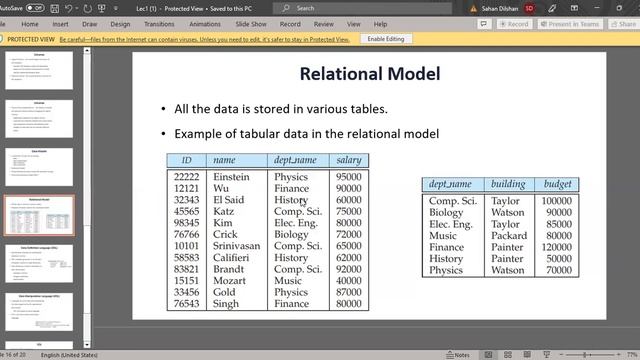Click the building column header
640x360 pixels.
(508, 184)
